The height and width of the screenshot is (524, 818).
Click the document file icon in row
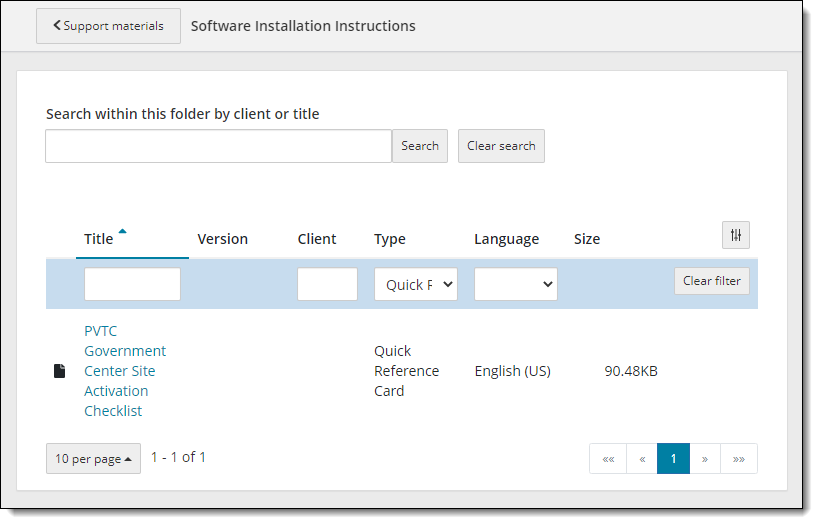60,371
